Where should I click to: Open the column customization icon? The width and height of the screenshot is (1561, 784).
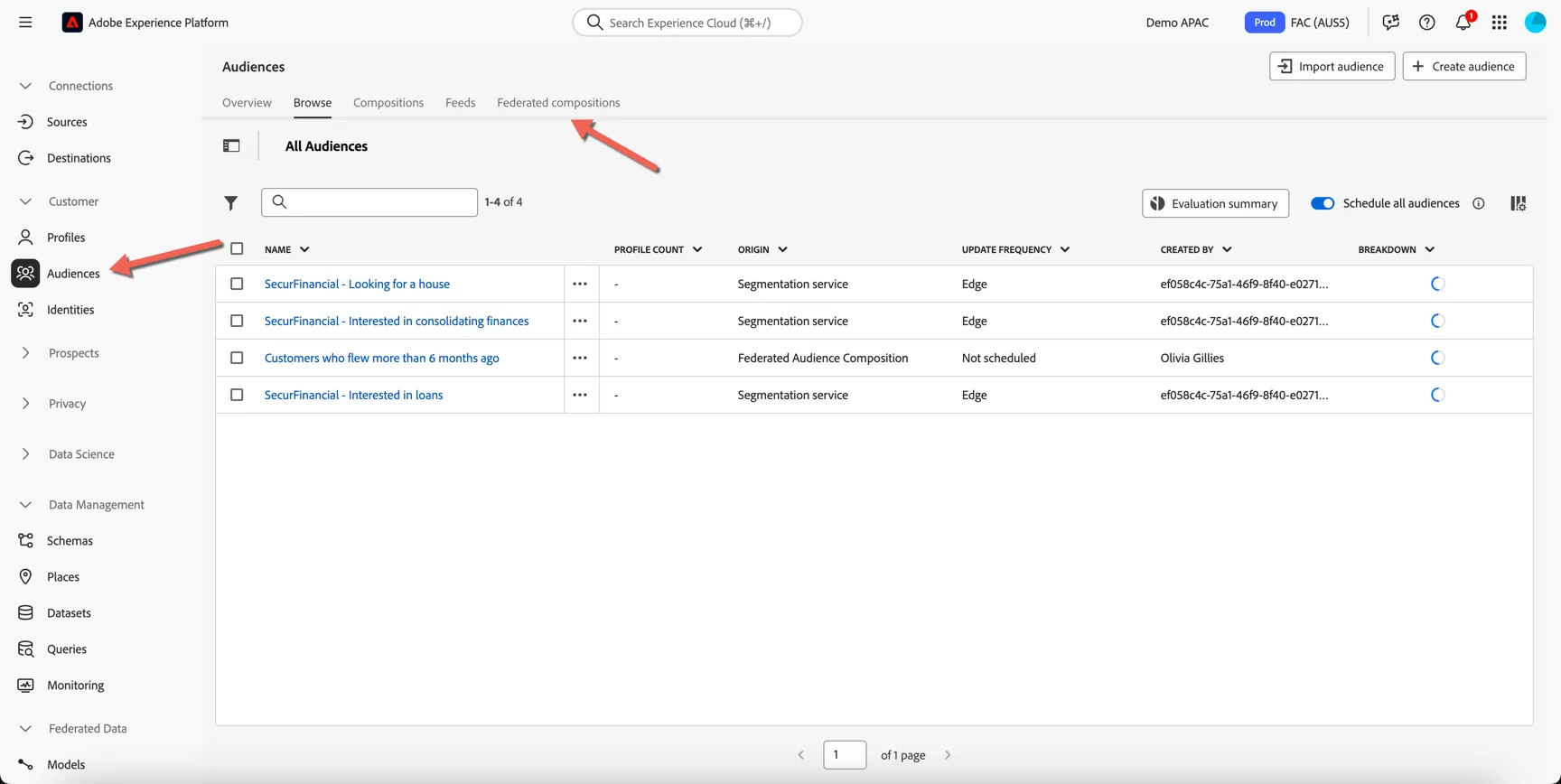pyautogui.click(x=1518, y=203)
